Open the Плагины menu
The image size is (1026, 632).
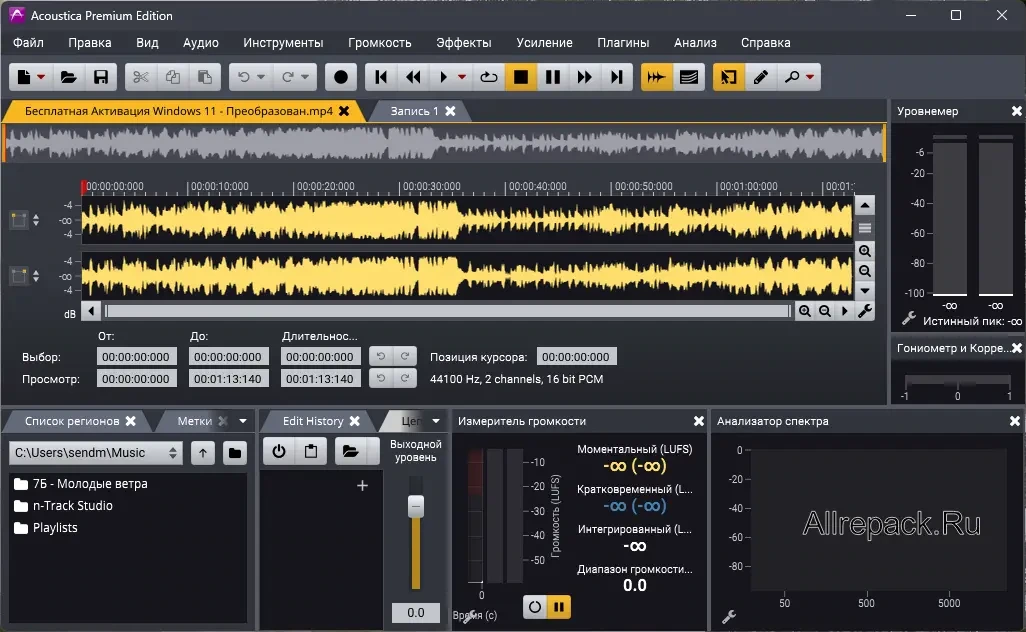[623, 43]
